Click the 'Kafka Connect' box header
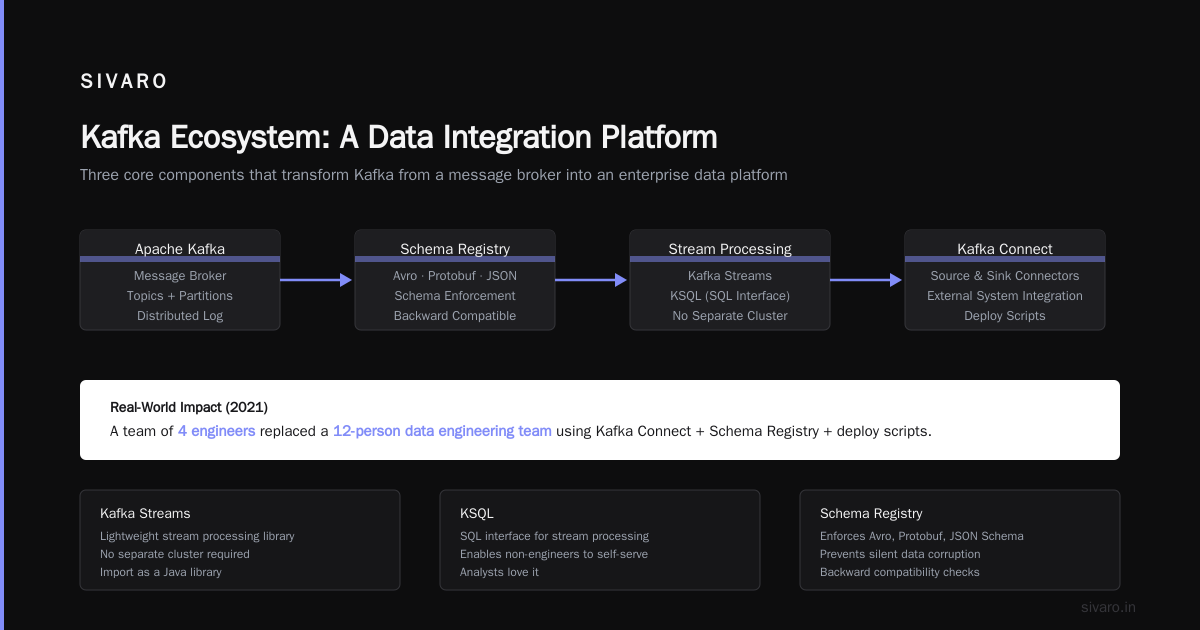 1005,249
